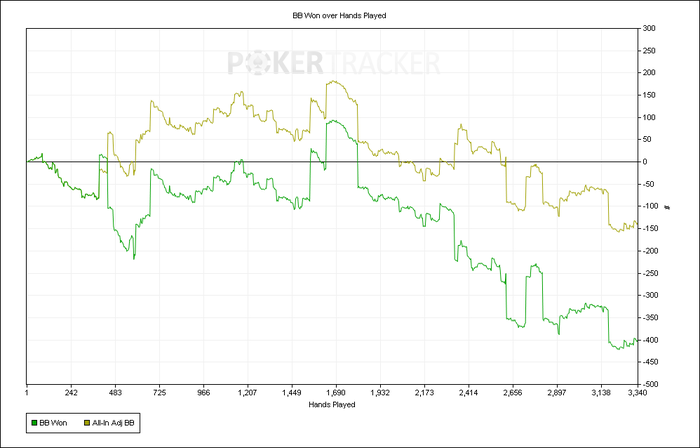Click x-axis tick label 3,138
Image resolution: width=700 pixels, height=448 pixels.
601,393
